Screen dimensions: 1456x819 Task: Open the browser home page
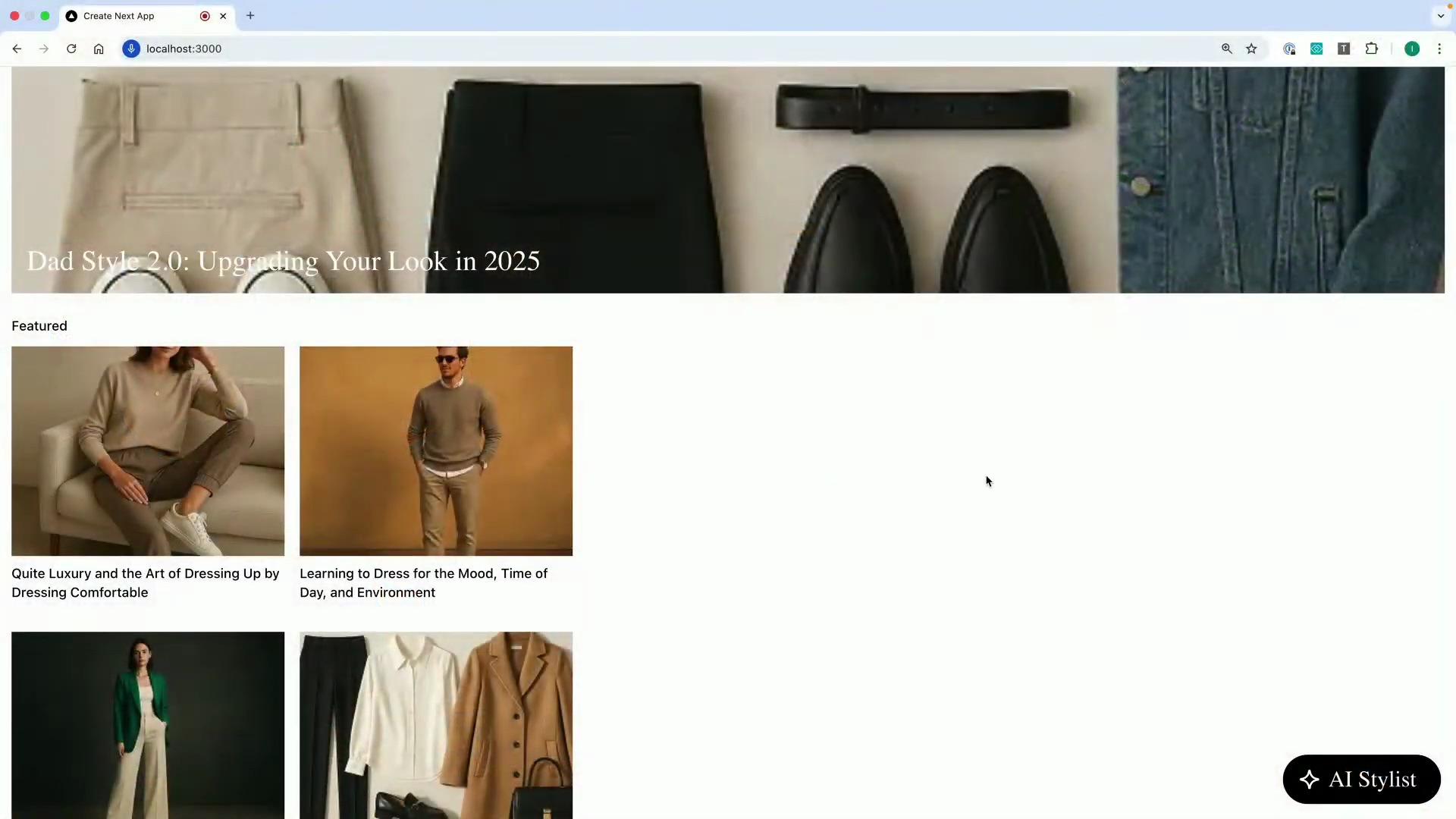pos(99,49)
